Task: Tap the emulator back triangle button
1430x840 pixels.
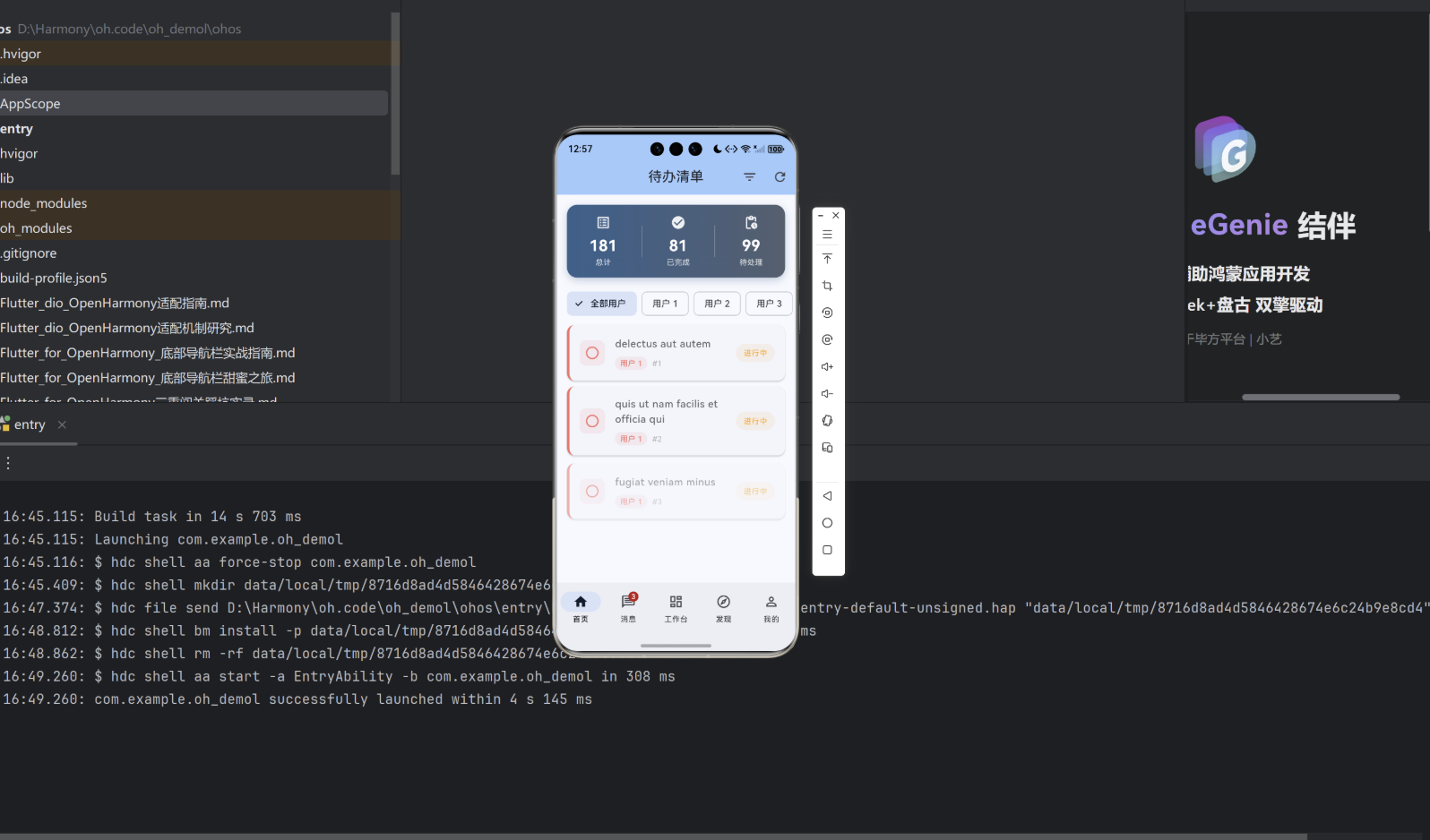Action: point(827,495)
